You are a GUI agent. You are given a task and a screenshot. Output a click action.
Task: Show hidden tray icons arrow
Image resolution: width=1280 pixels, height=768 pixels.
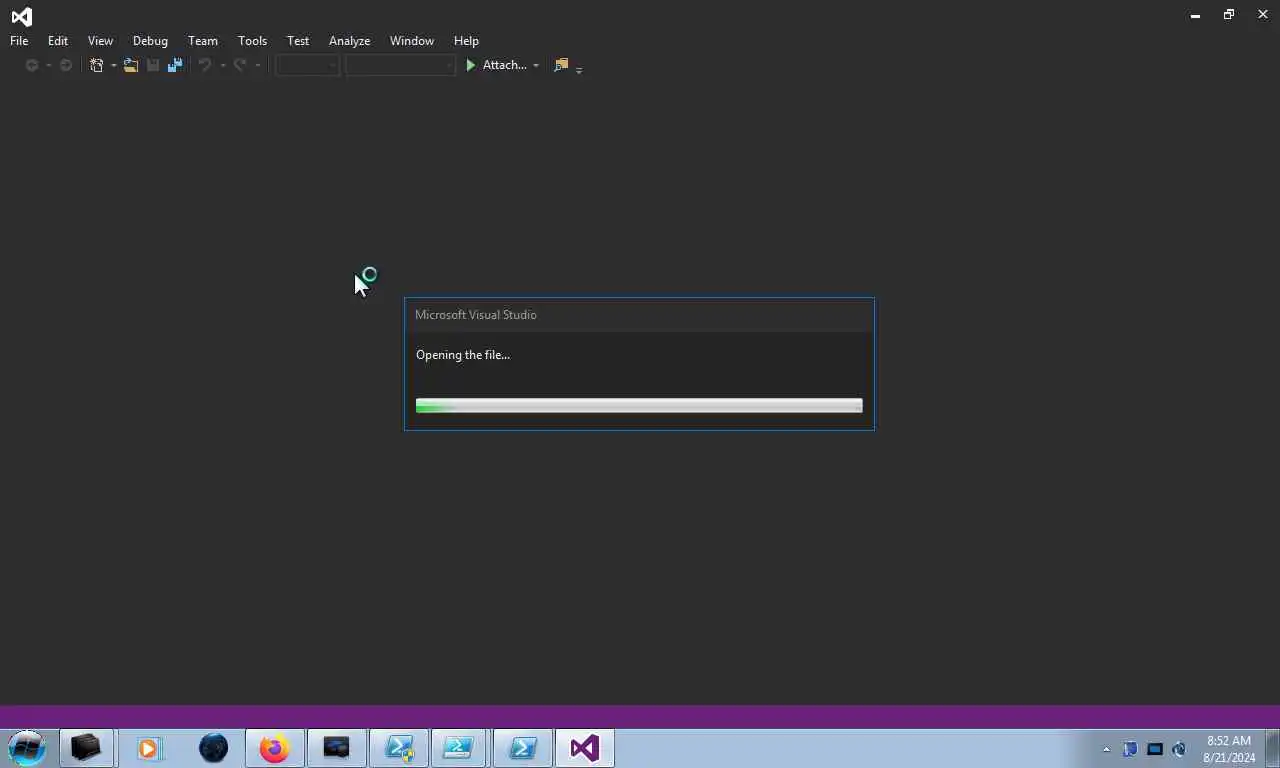1106,749
